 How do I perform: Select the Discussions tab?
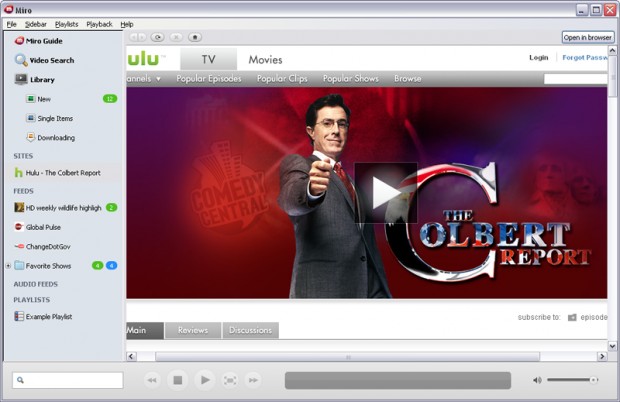click(x=250, y=330)
